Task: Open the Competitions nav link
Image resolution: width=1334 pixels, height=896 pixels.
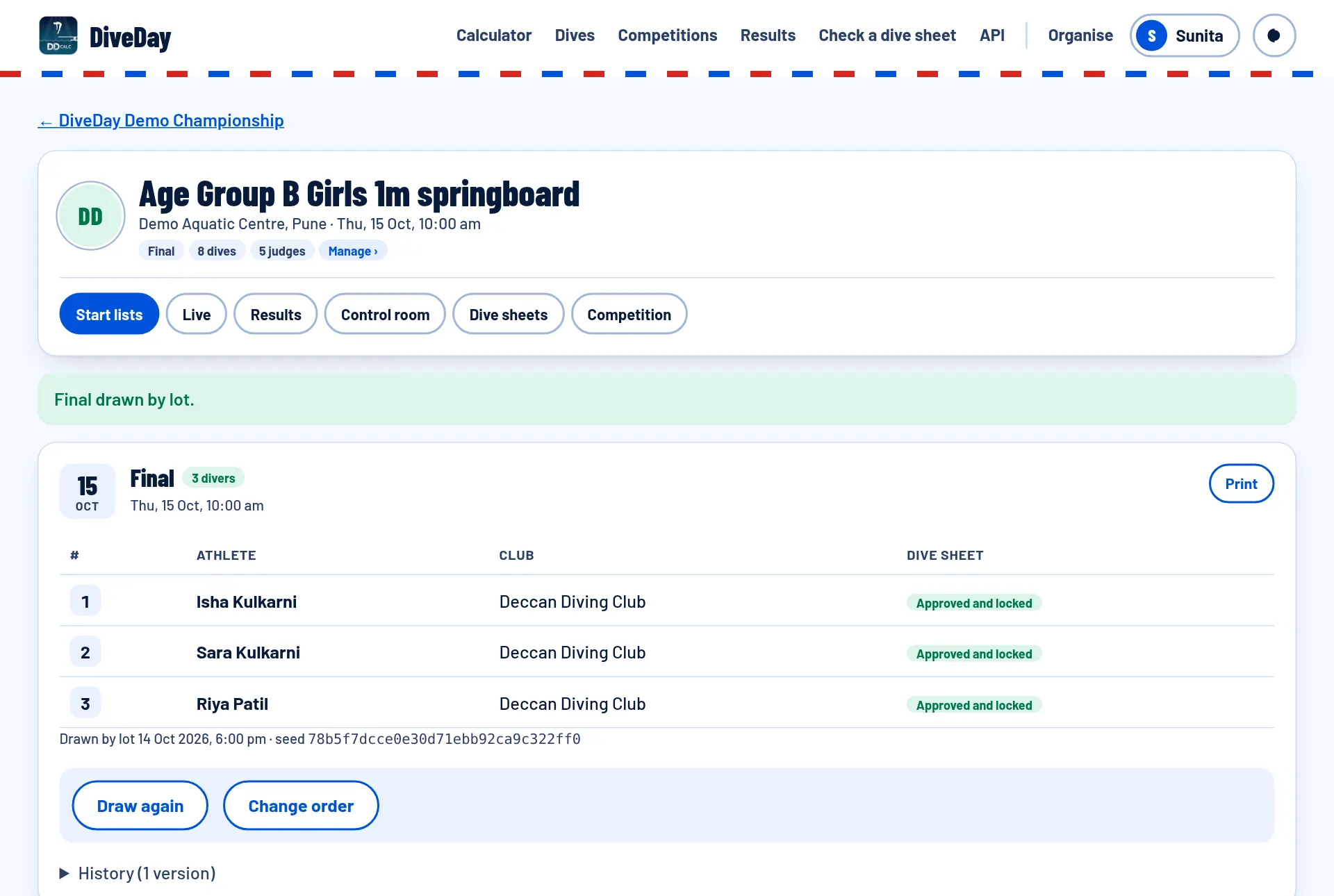Action: pos(667,35)
